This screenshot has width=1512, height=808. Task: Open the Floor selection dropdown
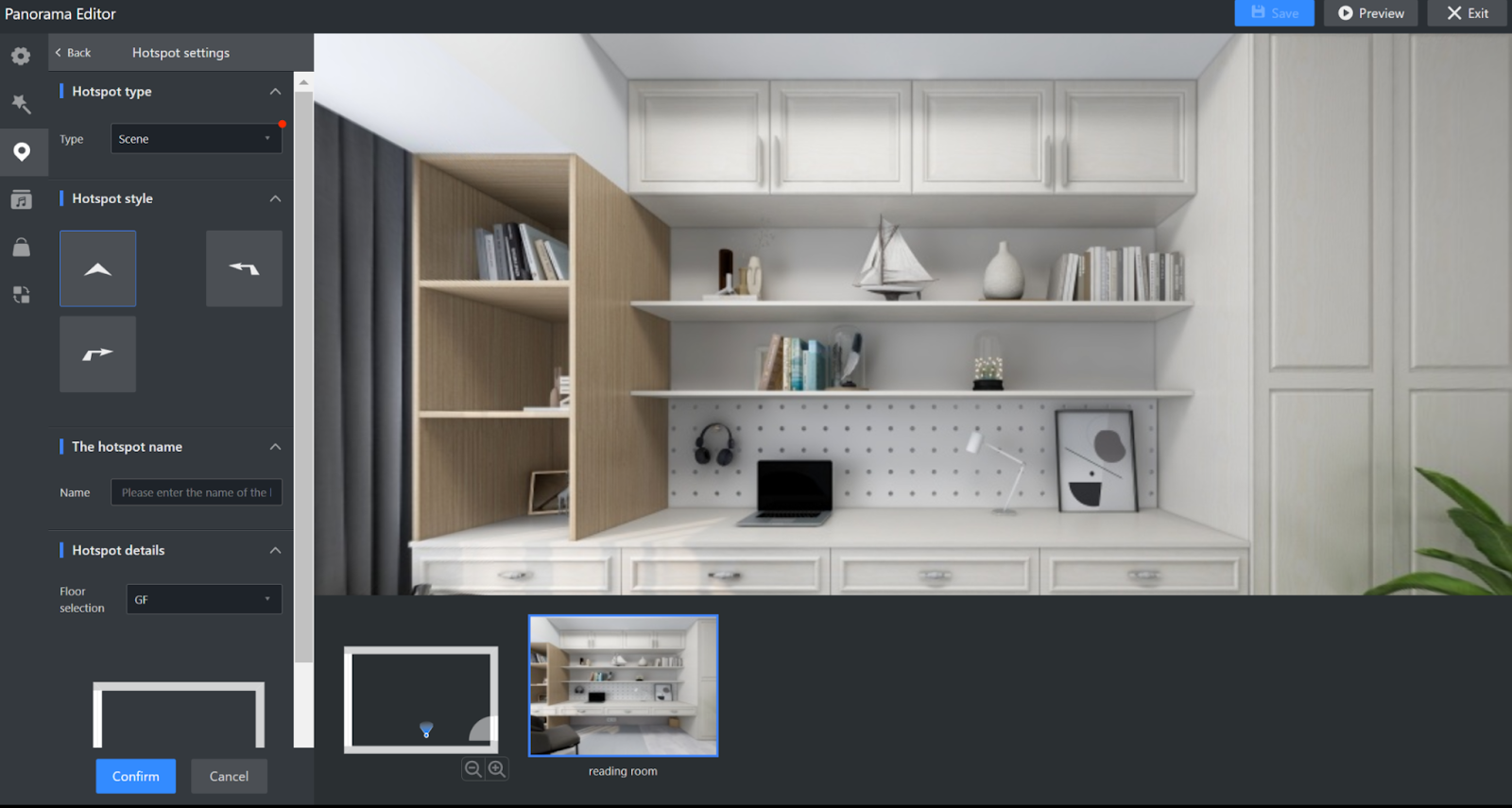(x=204, y=599)
